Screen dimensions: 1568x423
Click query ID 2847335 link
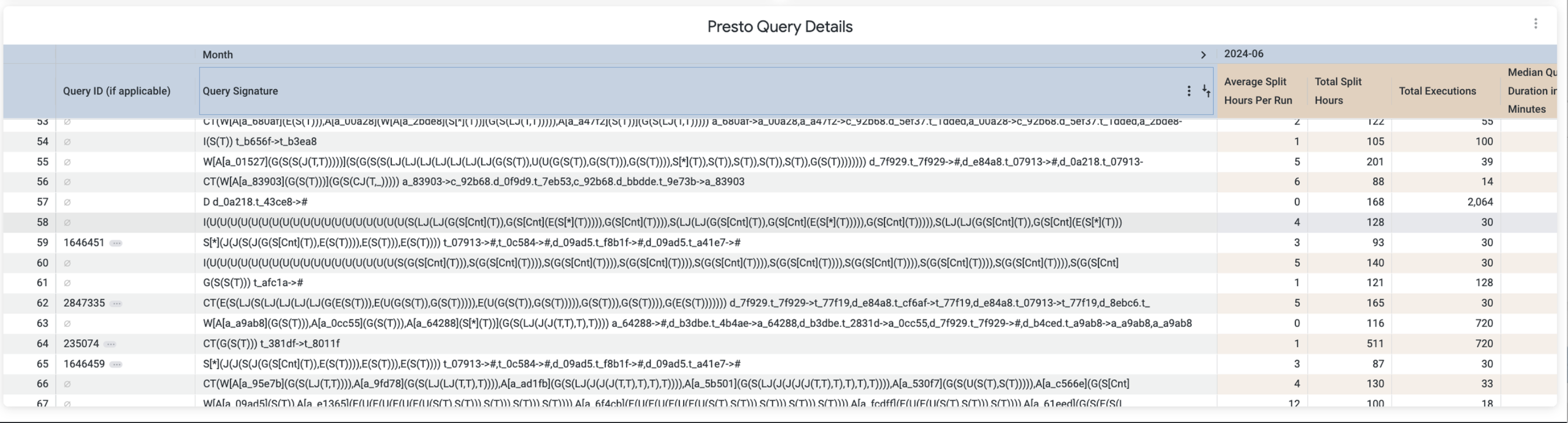tap(84, 303)
